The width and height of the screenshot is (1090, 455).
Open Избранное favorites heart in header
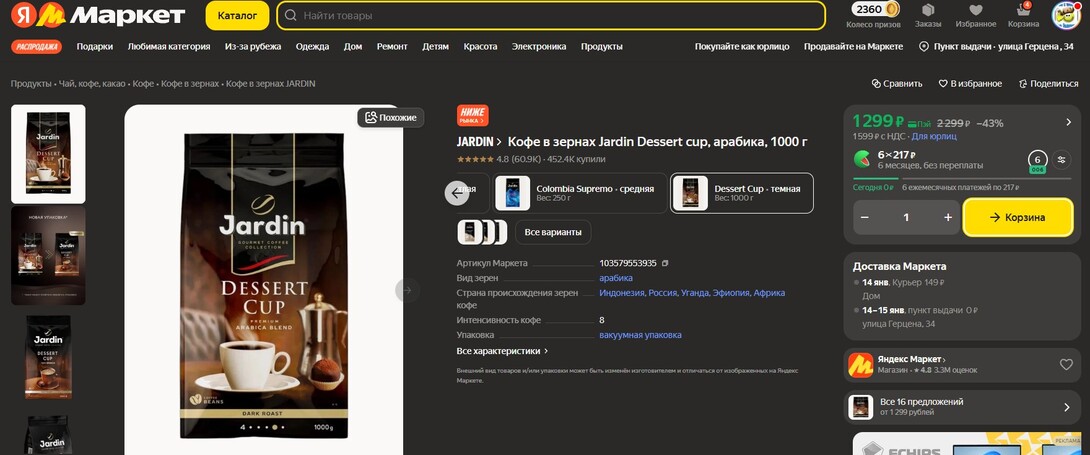[975, 12]
